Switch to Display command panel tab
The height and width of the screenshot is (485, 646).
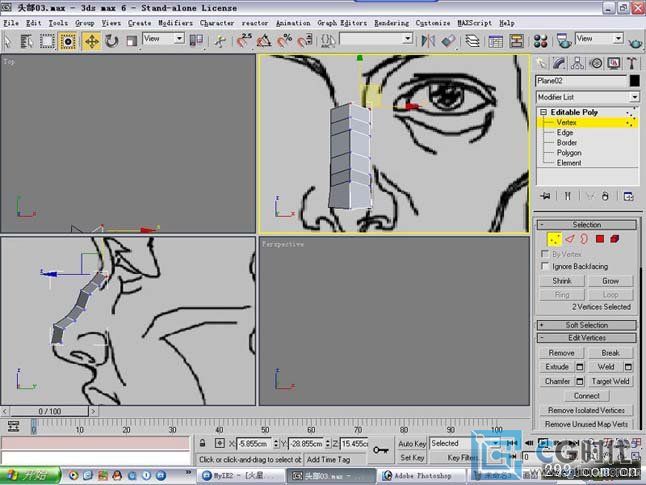click(x=614, y=63)
